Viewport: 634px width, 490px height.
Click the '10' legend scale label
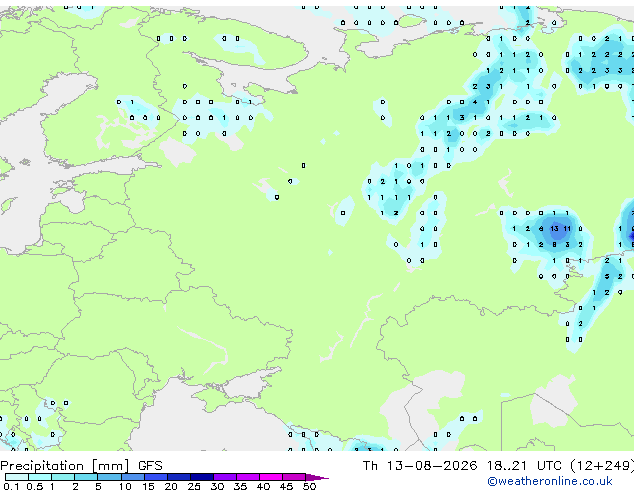(x=125, y=486)
